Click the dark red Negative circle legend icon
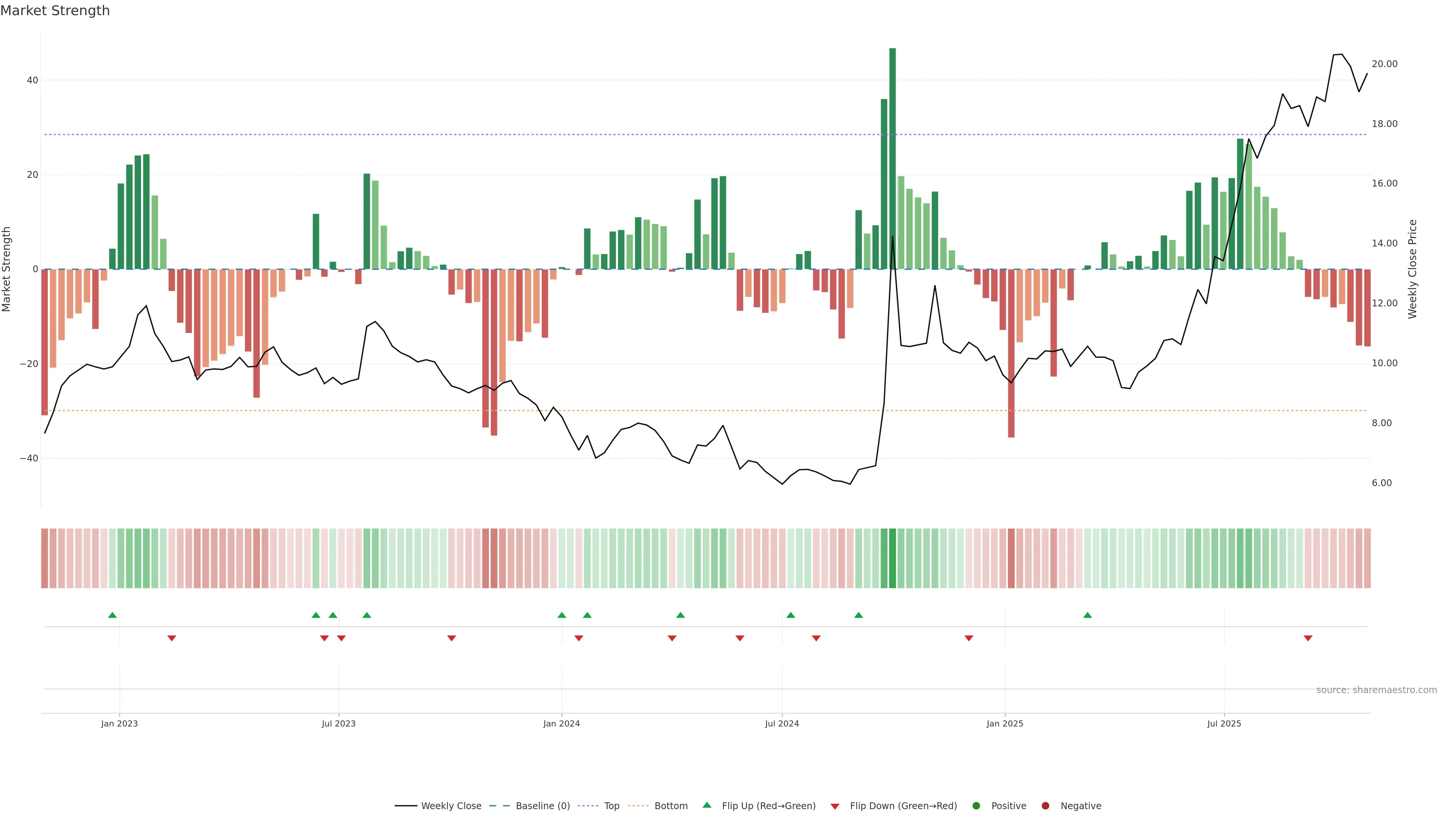Screen dimensions: 1456x819 pyautogui.click(x=1045, y=806)
